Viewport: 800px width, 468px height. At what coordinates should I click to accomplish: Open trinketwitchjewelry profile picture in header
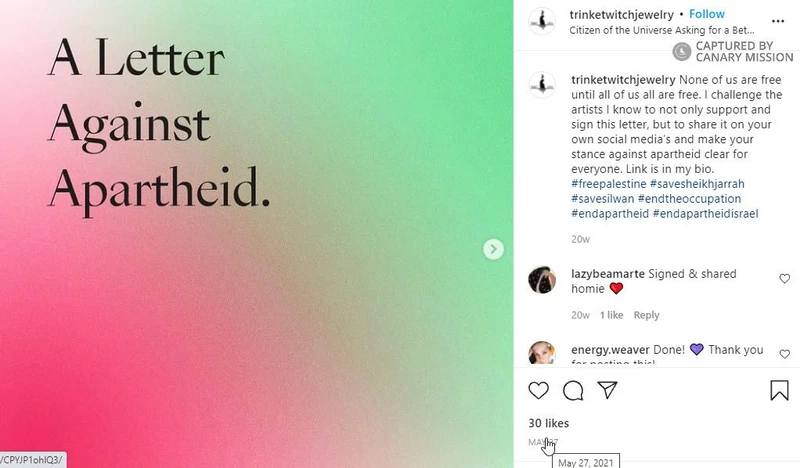541,21
